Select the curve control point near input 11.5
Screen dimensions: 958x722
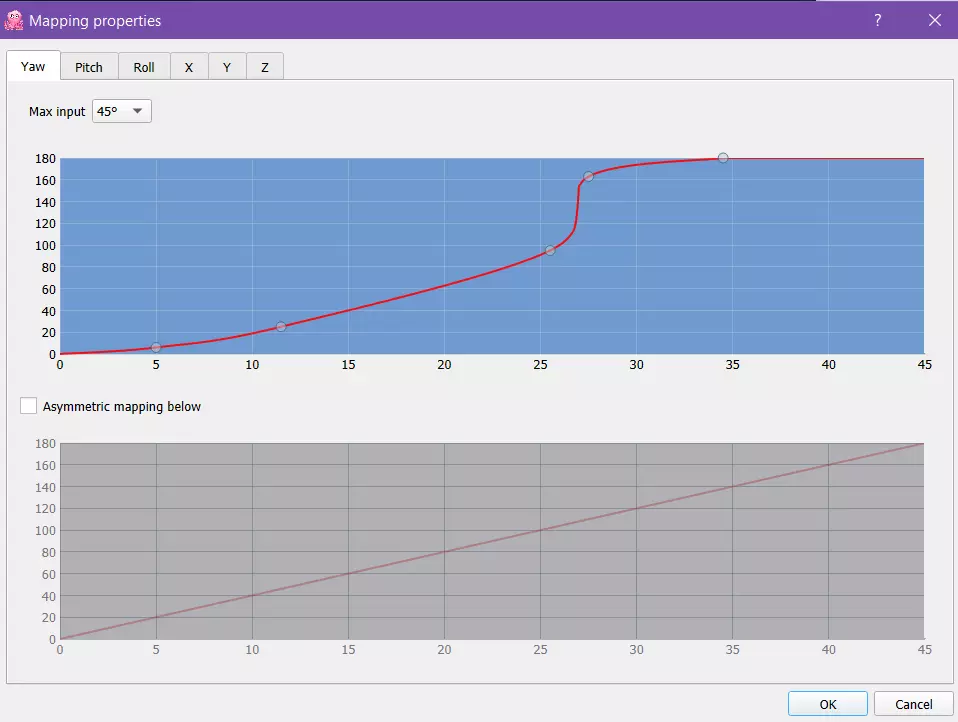[280, 327]
